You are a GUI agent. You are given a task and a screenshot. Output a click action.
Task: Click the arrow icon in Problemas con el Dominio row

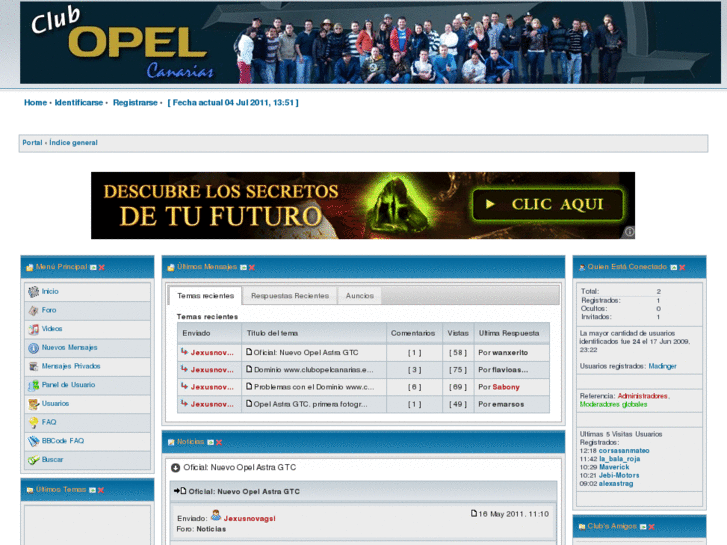tap(185, 386)
